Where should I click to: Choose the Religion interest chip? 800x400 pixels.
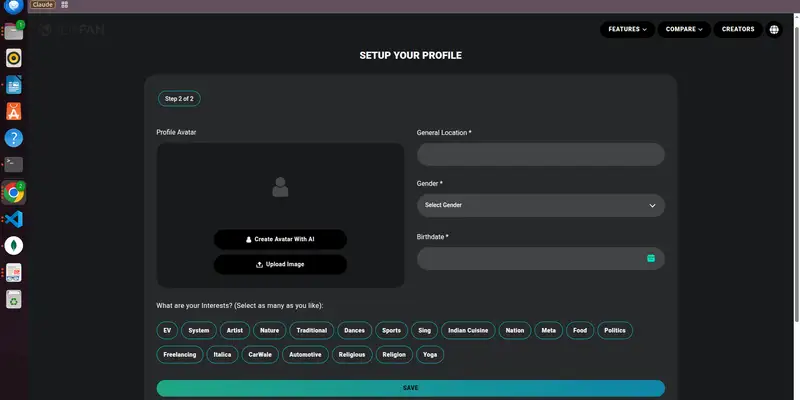coord(394,355)
